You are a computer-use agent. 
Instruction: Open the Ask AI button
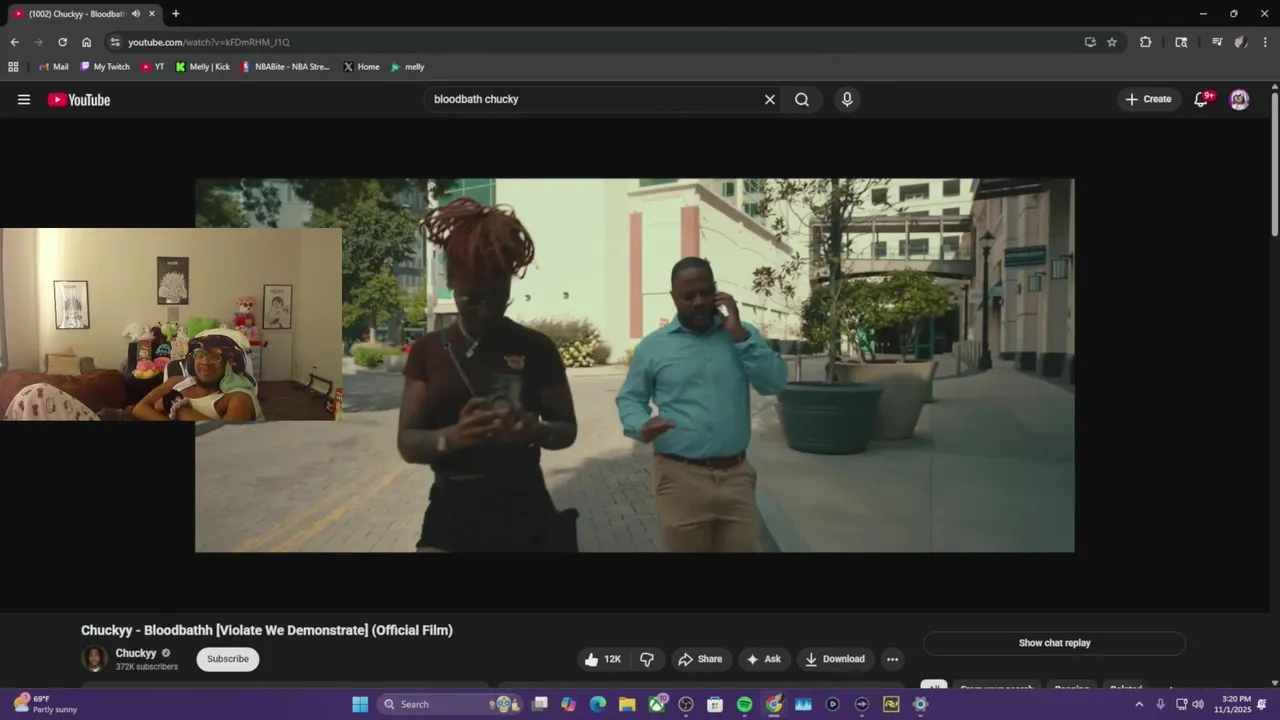(x=764, y=659)
